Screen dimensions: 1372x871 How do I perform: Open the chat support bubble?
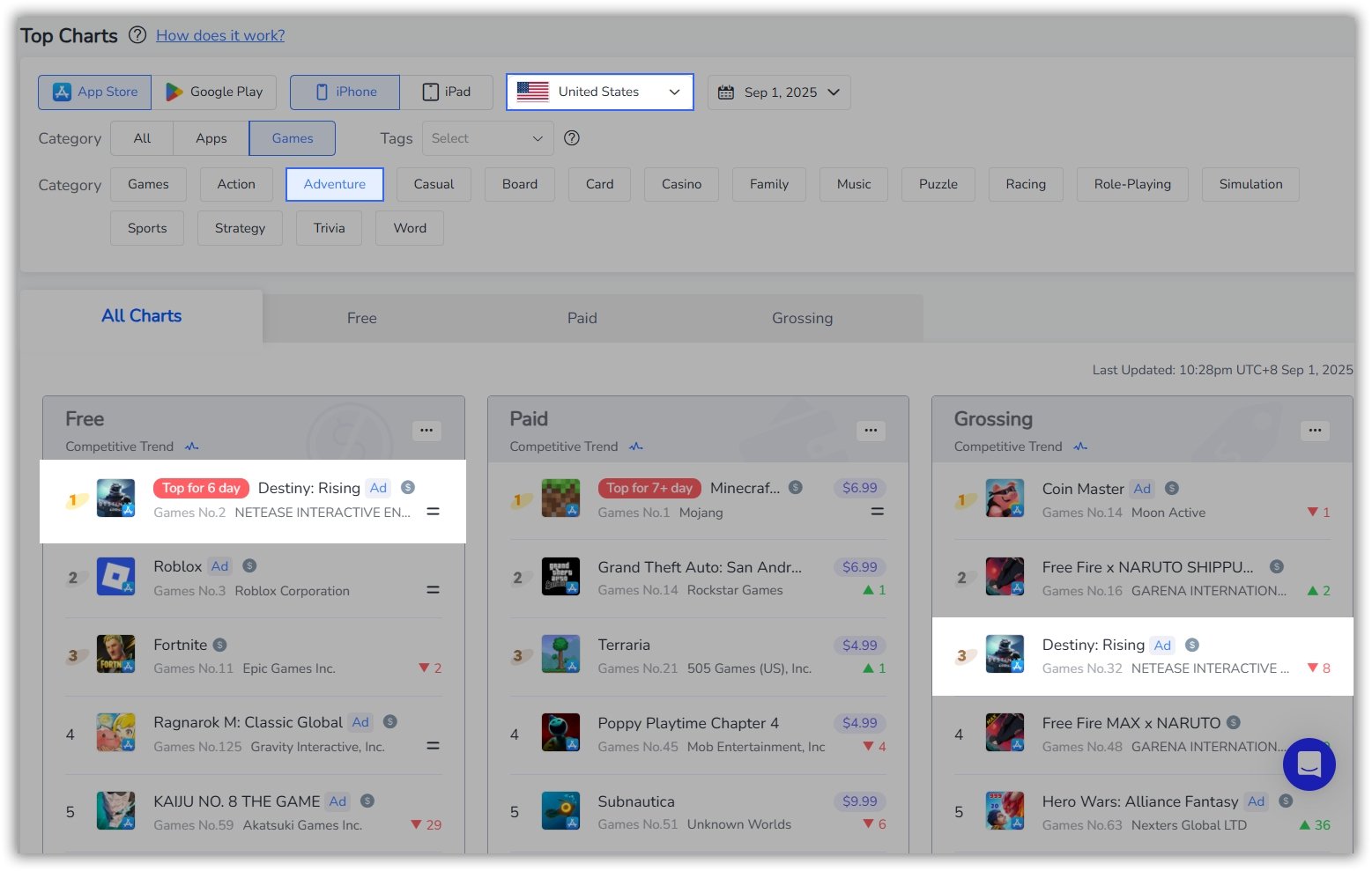tap(1309, 764)
